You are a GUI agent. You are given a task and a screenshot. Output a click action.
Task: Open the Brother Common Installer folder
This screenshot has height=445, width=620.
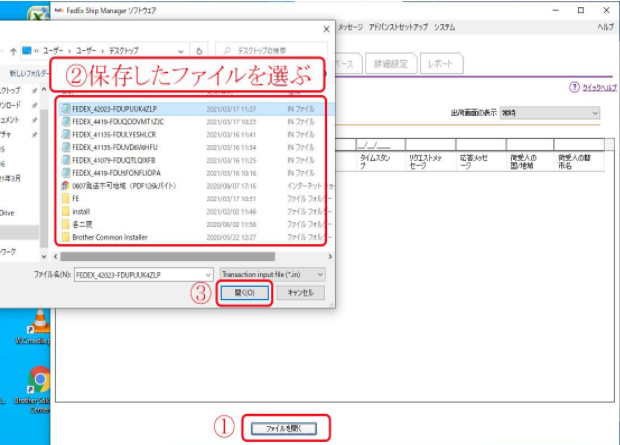coord(197,237)
